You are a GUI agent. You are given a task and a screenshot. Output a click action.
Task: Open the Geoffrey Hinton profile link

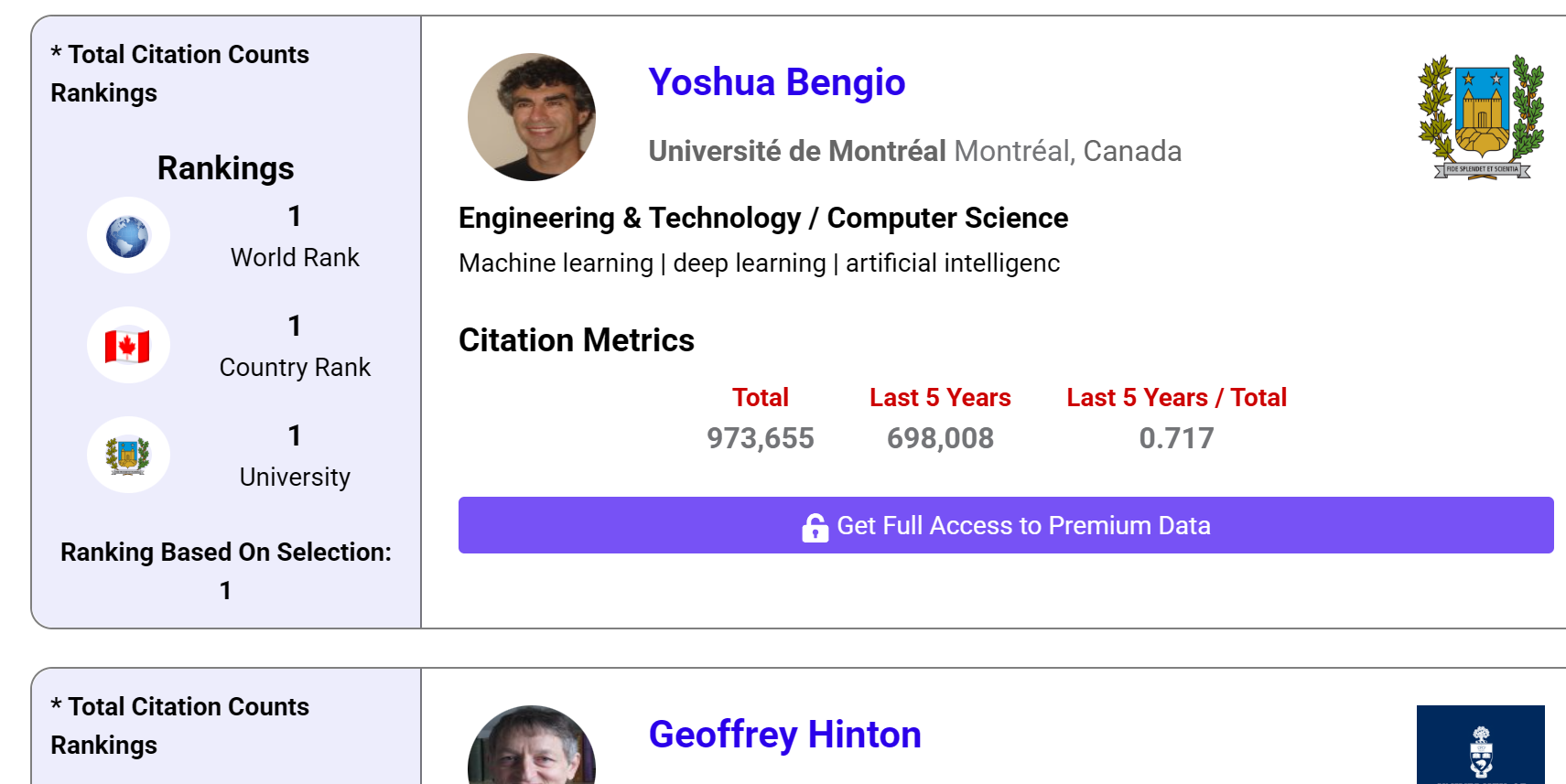[784, 735]
